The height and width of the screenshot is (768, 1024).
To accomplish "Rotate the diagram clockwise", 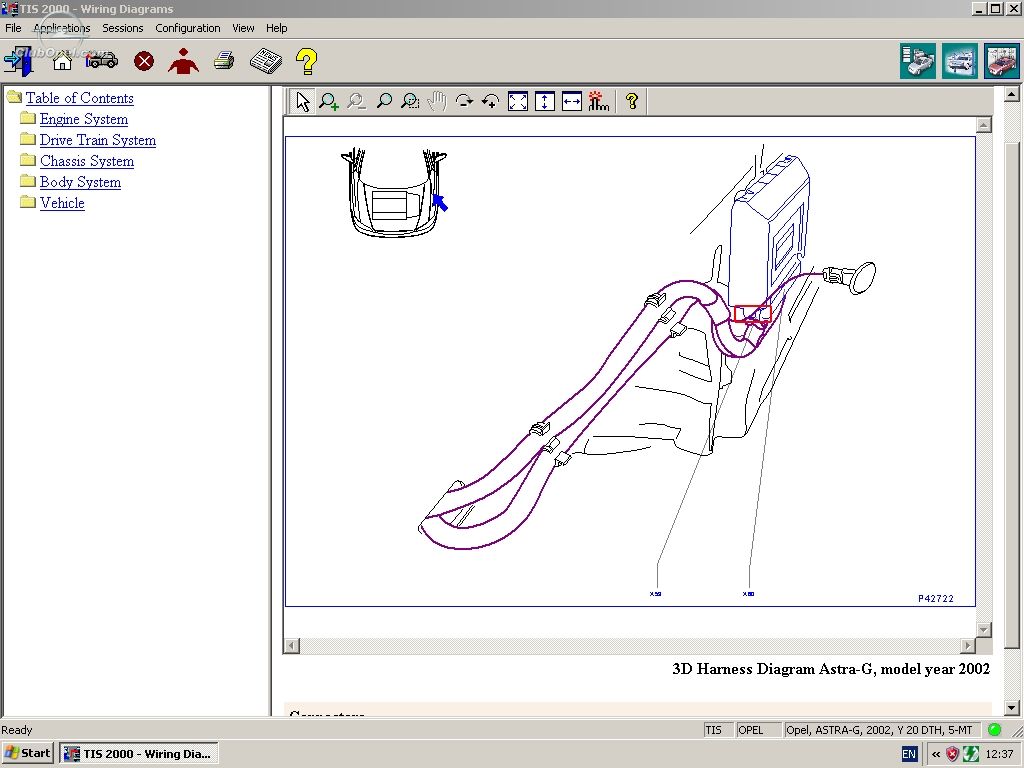I will pyautogui.click(x=464, y=101).
